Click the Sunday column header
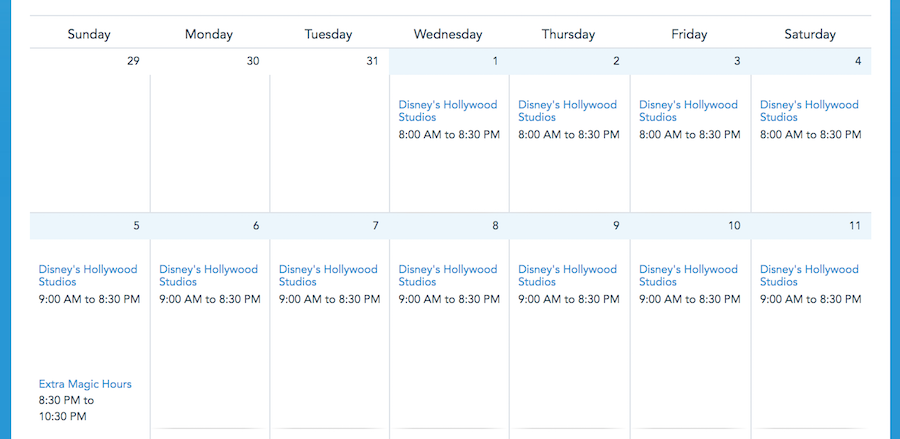The height and width of the screenshot is (439, 900). point(89,34)
